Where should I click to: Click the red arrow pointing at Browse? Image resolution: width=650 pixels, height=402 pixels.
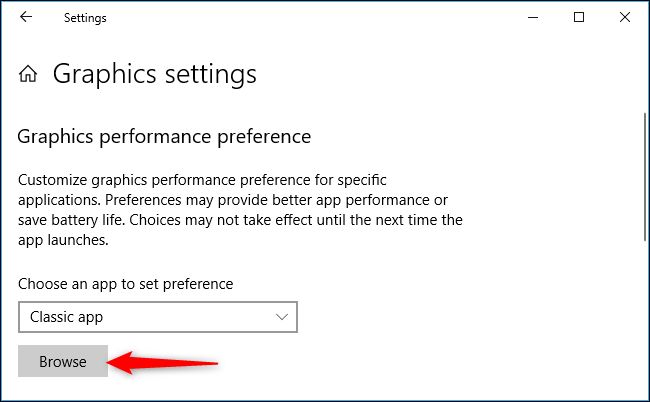tap(162, 363)
